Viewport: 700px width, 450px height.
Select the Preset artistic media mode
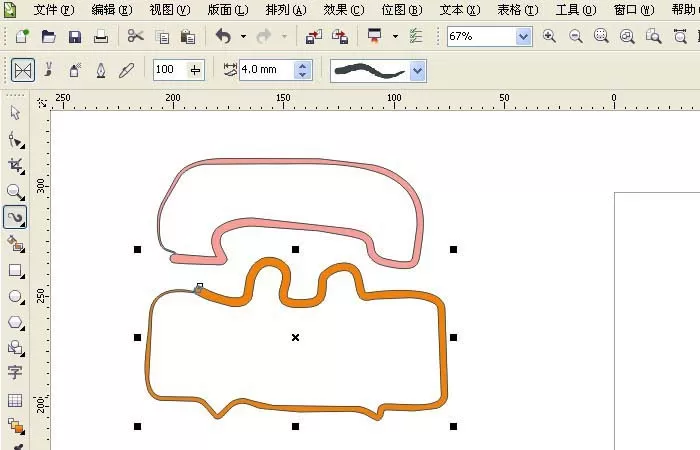pos(23,70)
